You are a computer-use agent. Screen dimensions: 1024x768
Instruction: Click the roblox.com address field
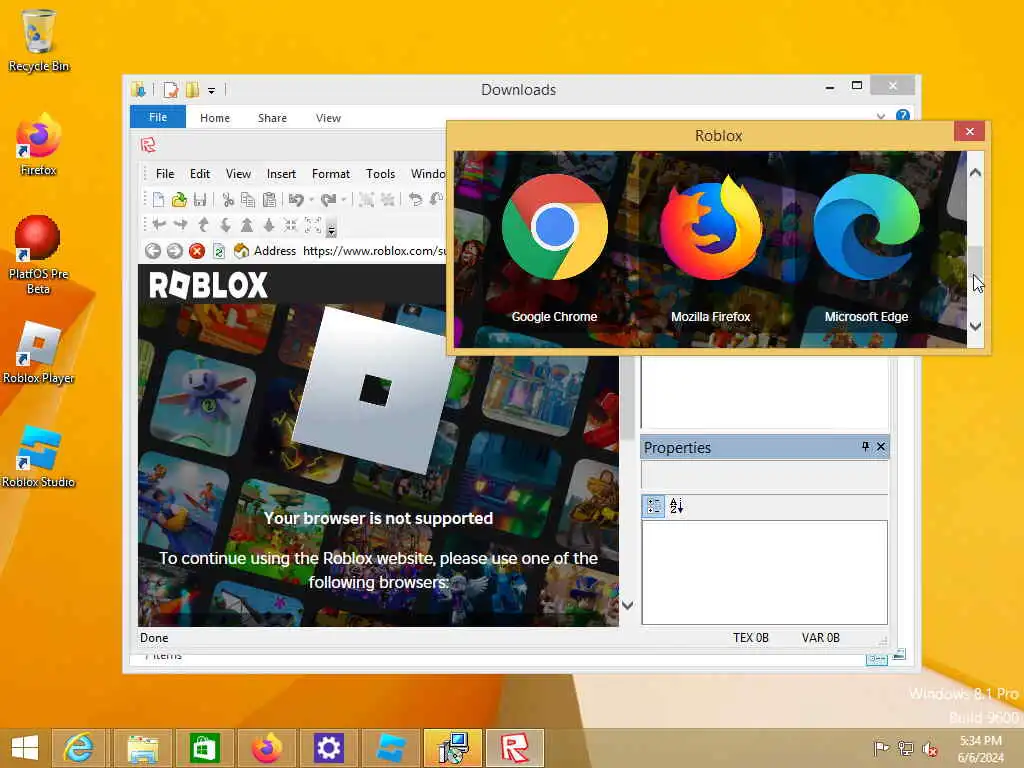(374, 251)
